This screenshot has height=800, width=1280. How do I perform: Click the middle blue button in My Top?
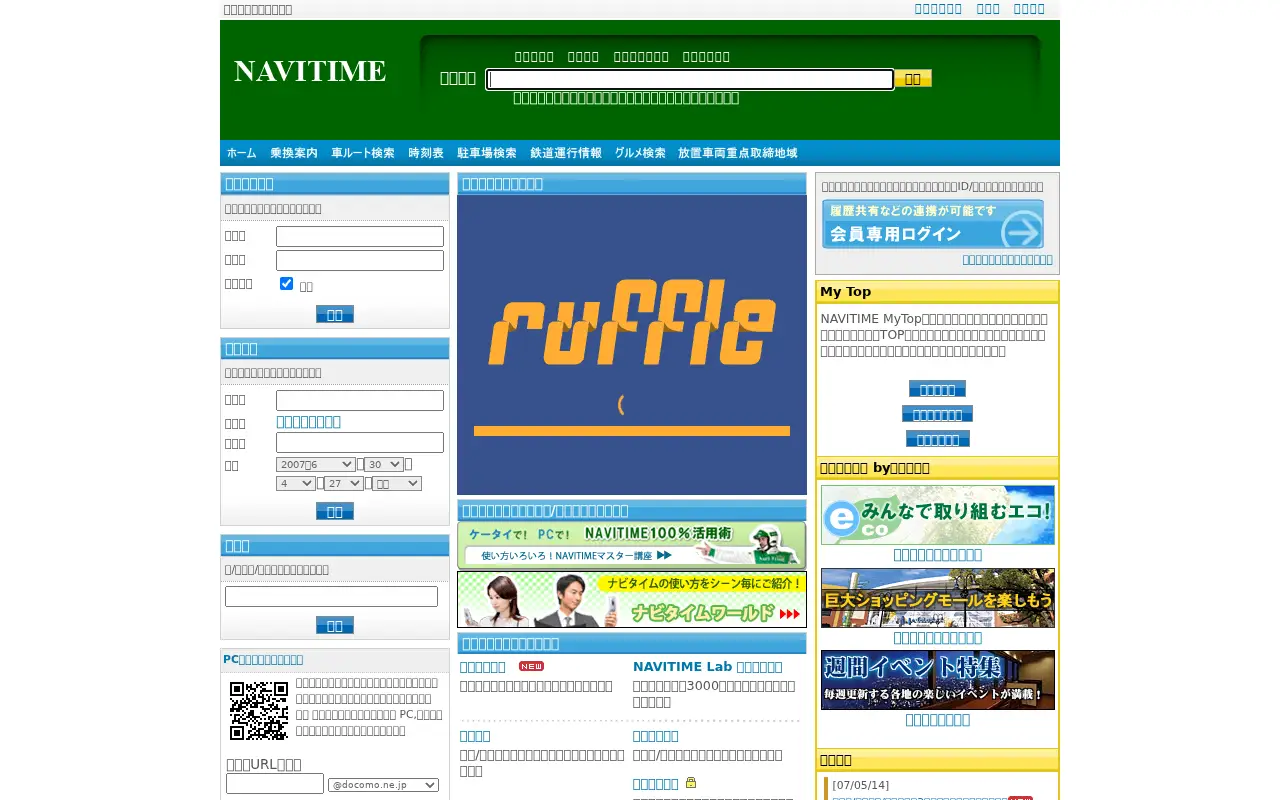click(x=937, y=414)
